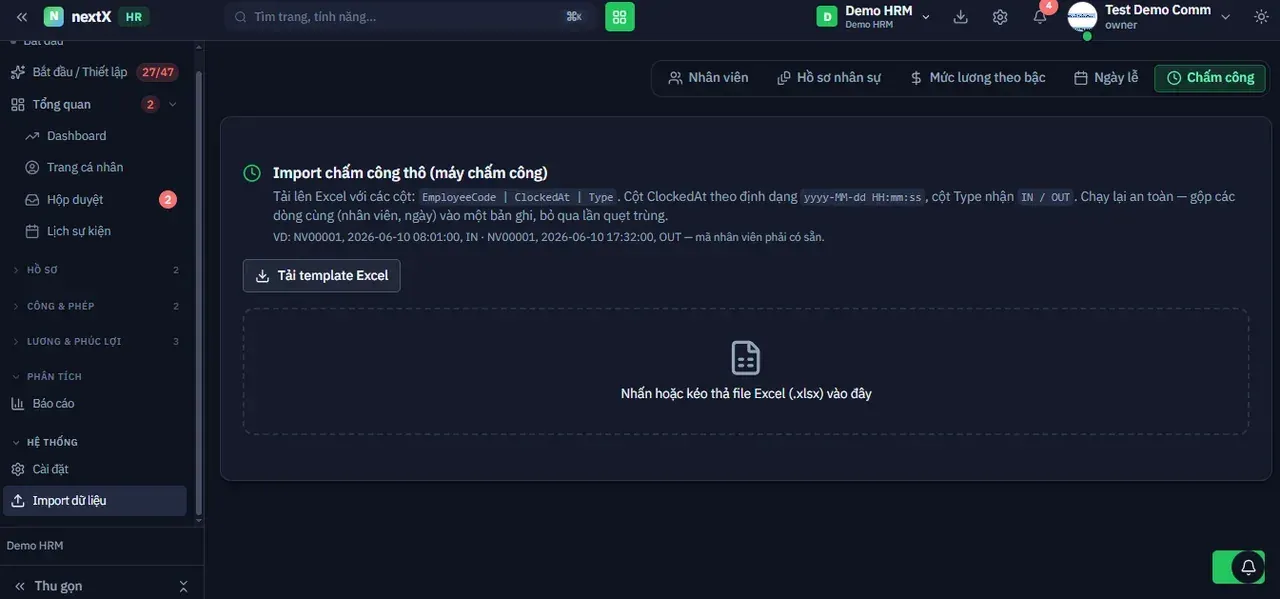
Task: Focus the Tìm trang, tính năng search field
Action: [410, 17]
